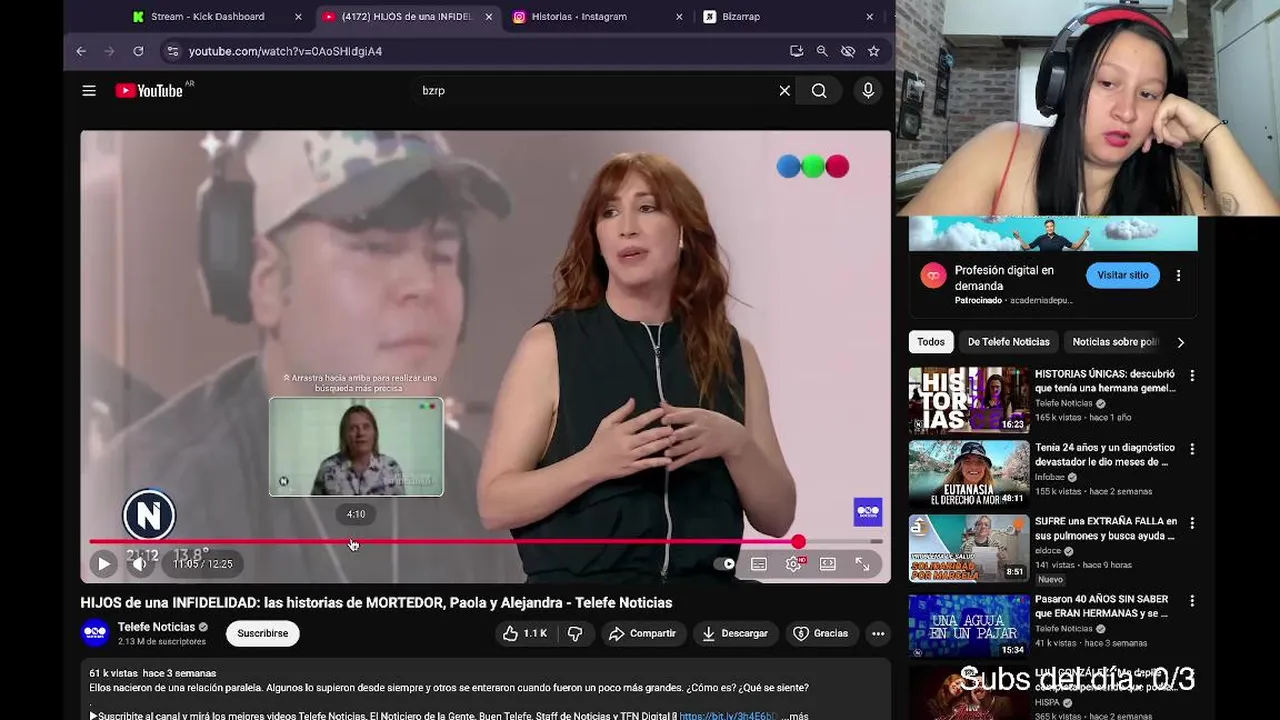The width and height of the screenshot is (1280, 720).
Task: Go back in the browser
Action: 81,51
